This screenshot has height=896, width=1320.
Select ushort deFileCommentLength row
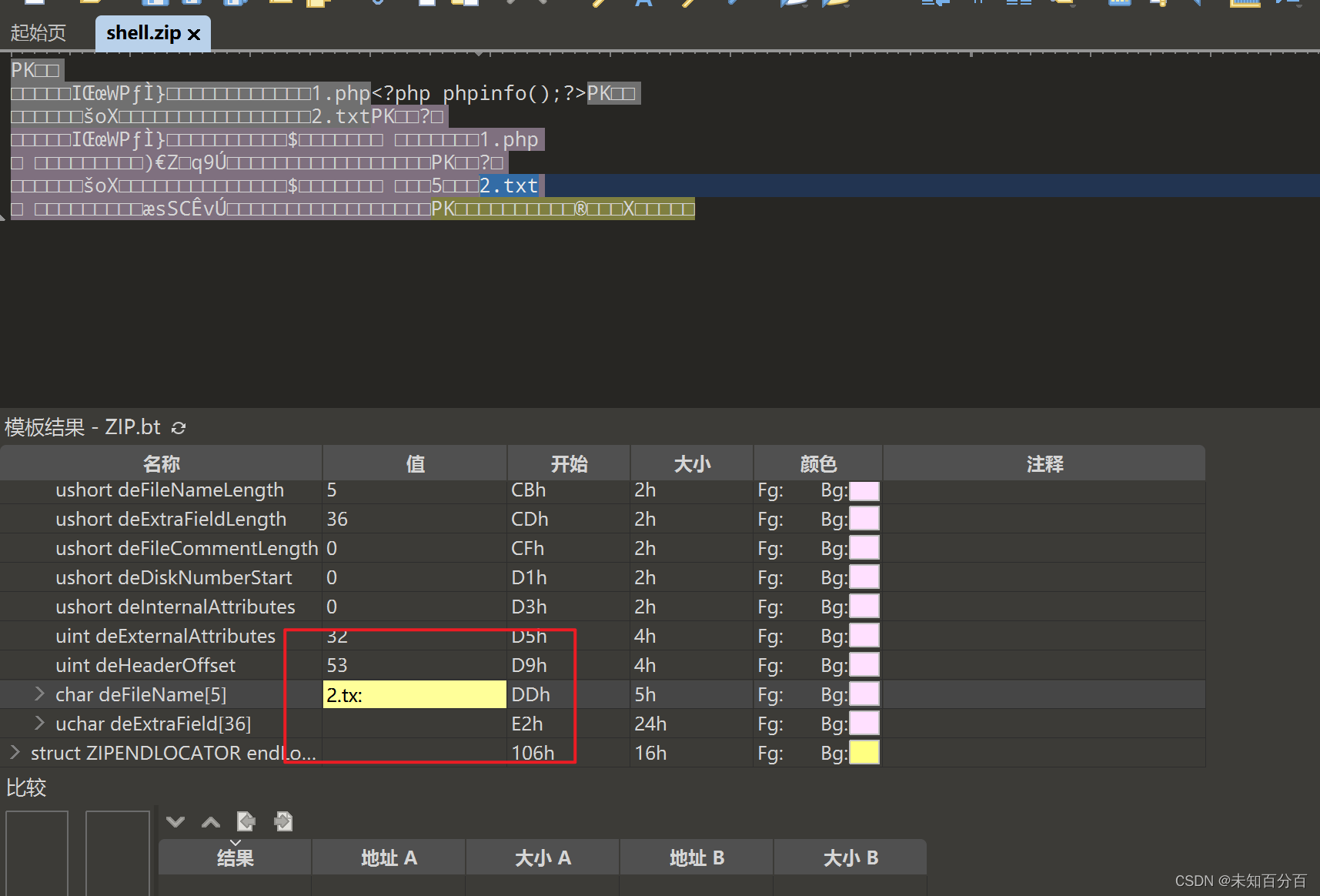(603, 548)
